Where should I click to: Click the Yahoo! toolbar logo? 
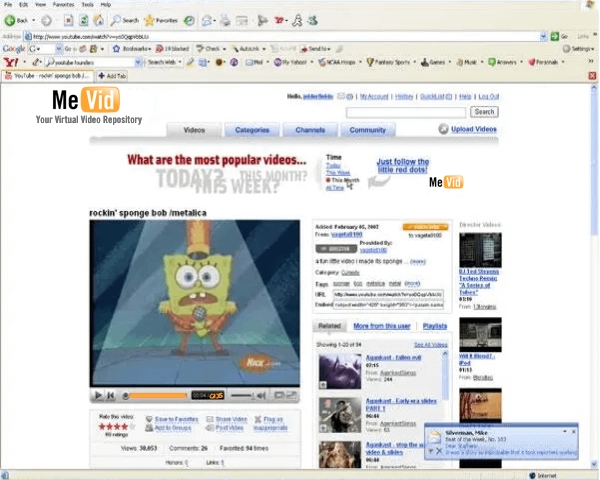(11, 62)
